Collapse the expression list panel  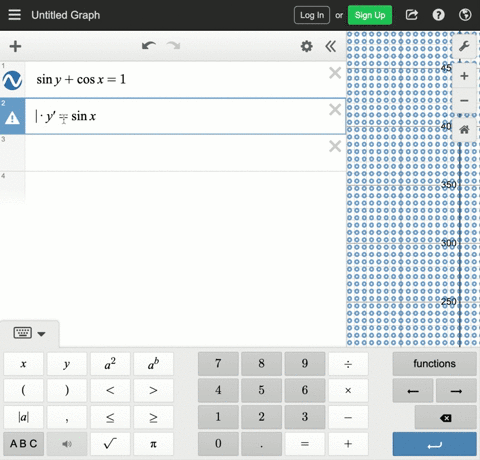pos(330,46)
